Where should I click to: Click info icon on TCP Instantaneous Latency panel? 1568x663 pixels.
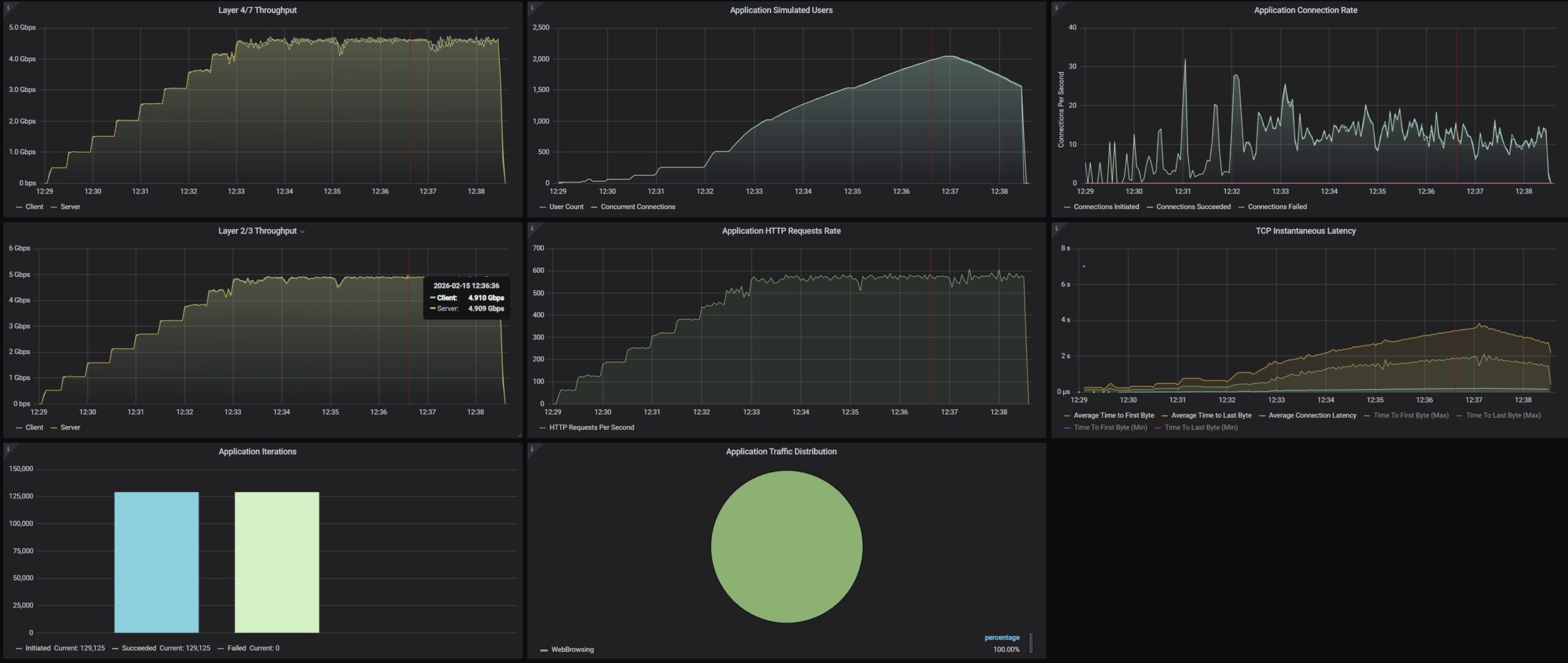tap(1056, 228)
